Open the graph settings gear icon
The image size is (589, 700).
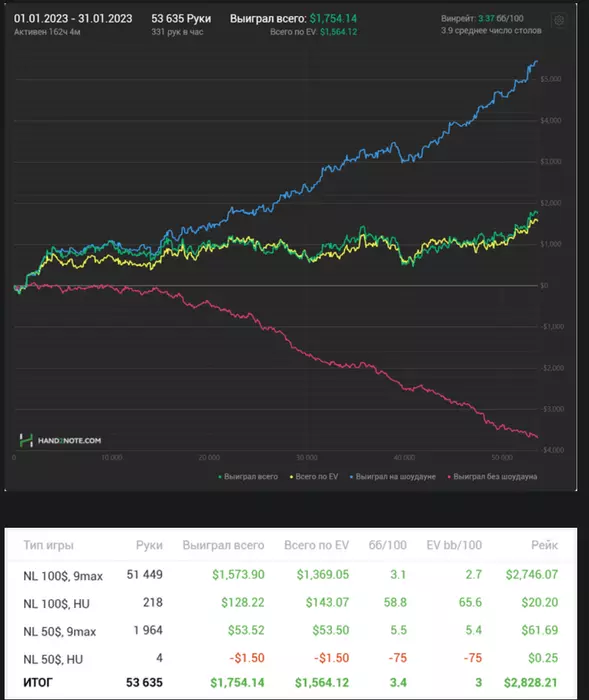click(559, 21)
